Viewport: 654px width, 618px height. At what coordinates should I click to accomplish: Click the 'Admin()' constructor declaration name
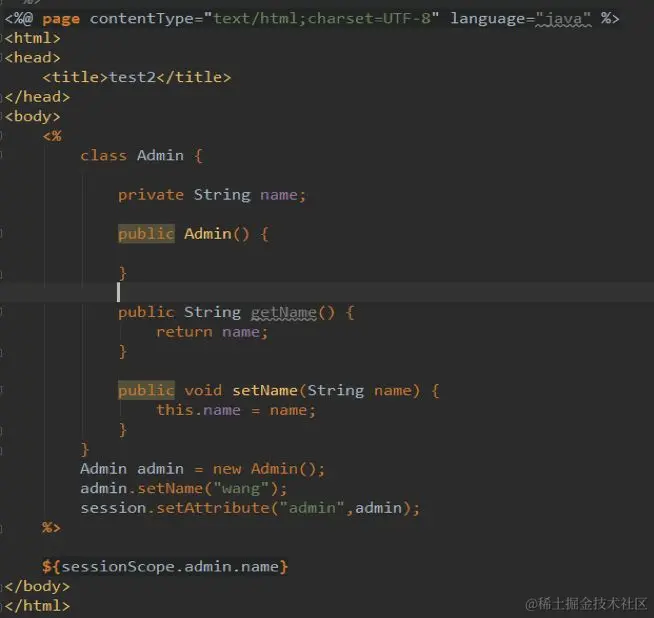[216, 234]
